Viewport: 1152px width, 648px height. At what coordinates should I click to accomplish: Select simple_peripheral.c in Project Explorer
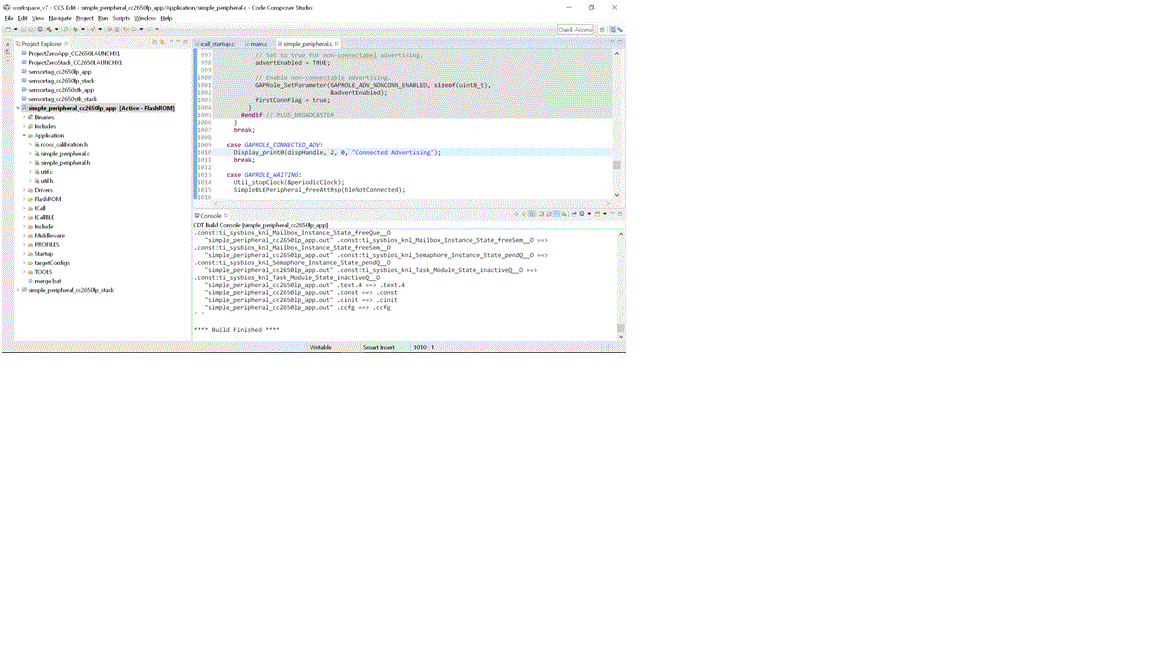pos(65,154)
